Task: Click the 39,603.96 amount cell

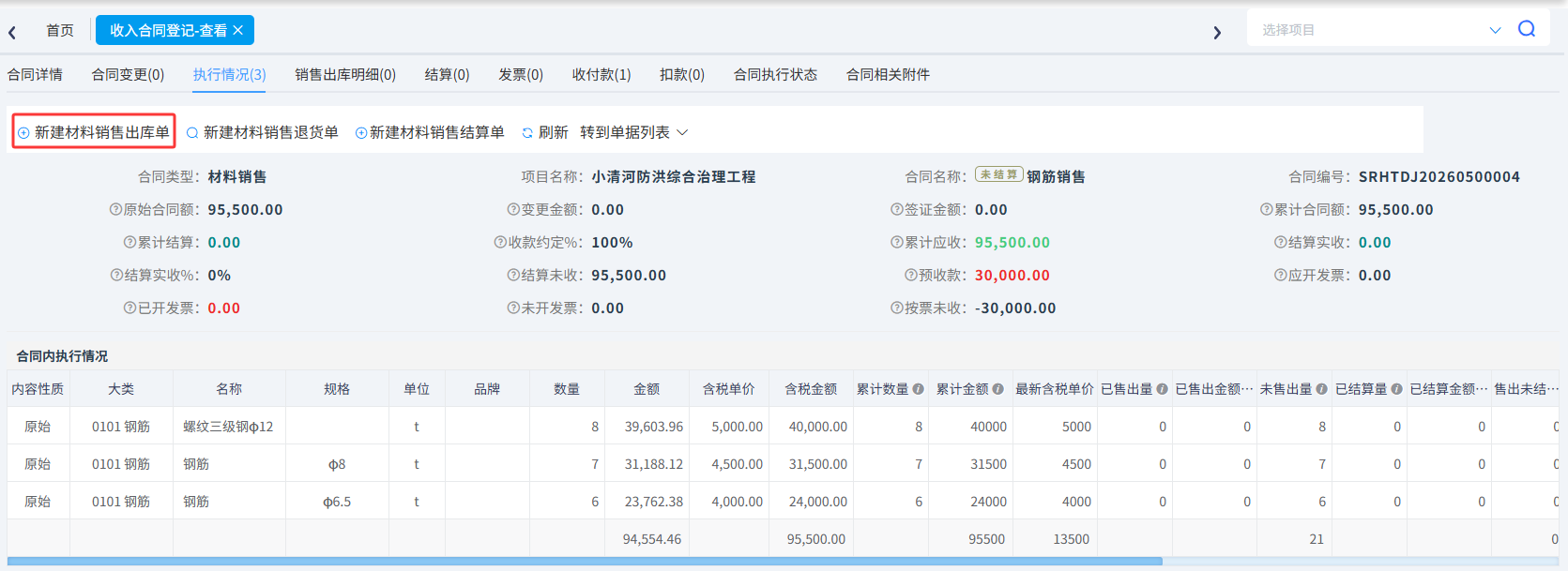Action: pyautogui.click(x=647, y=427)
